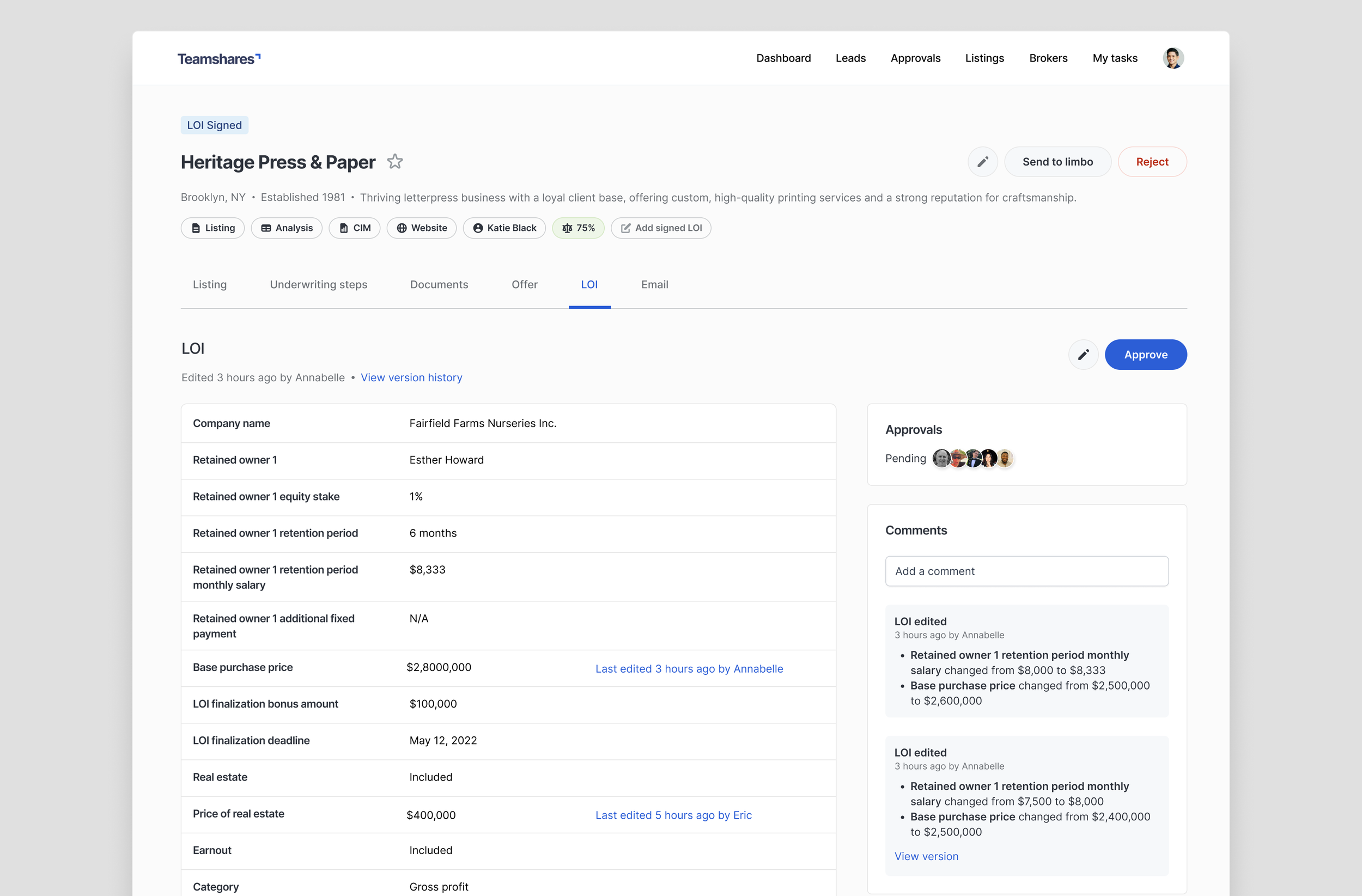Open the Analysis chip
Image resolution: width=1362 pixels, height=896 pixels.
287,228
